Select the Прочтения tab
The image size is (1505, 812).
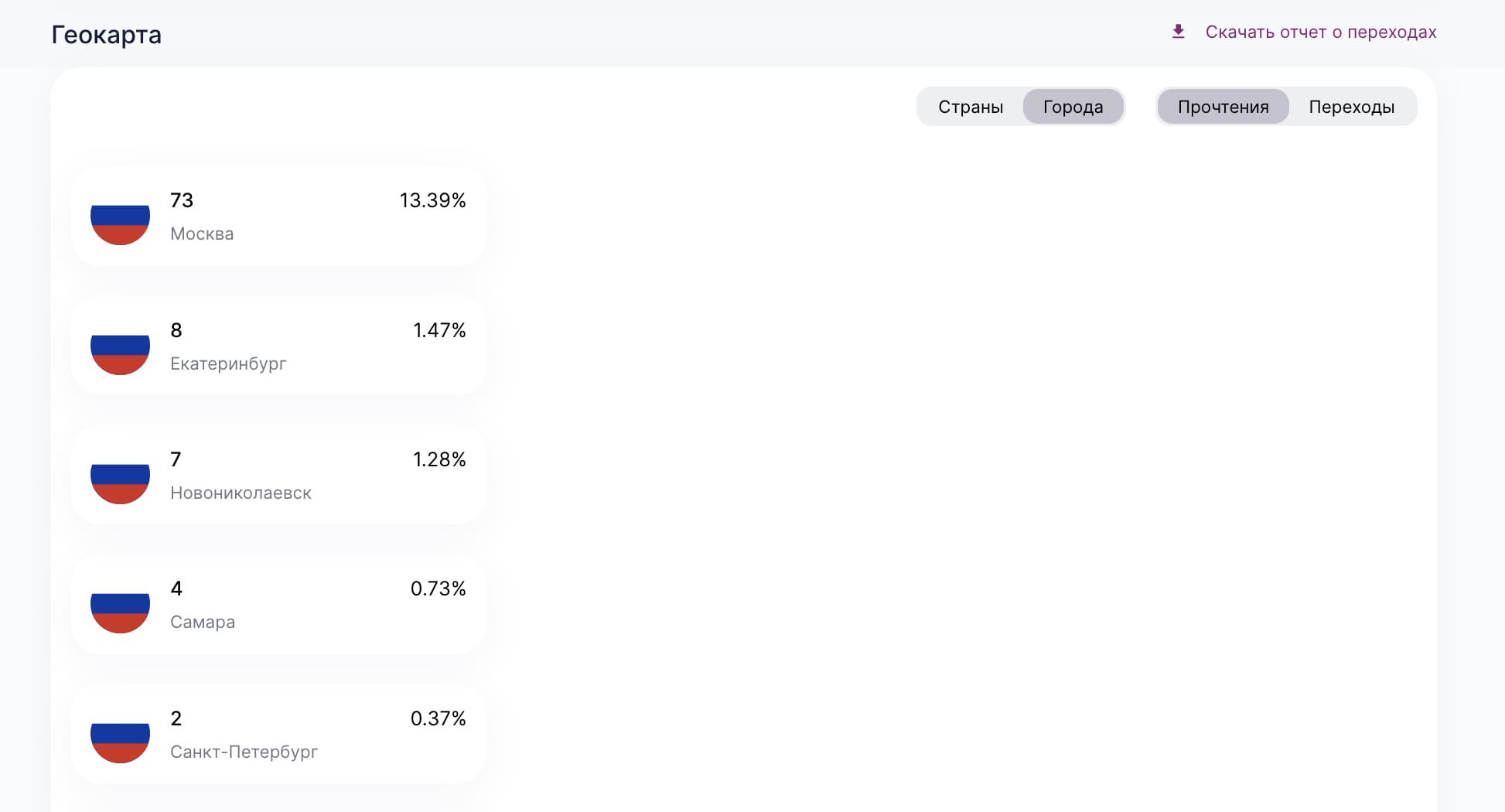(x=1223, y=107)
